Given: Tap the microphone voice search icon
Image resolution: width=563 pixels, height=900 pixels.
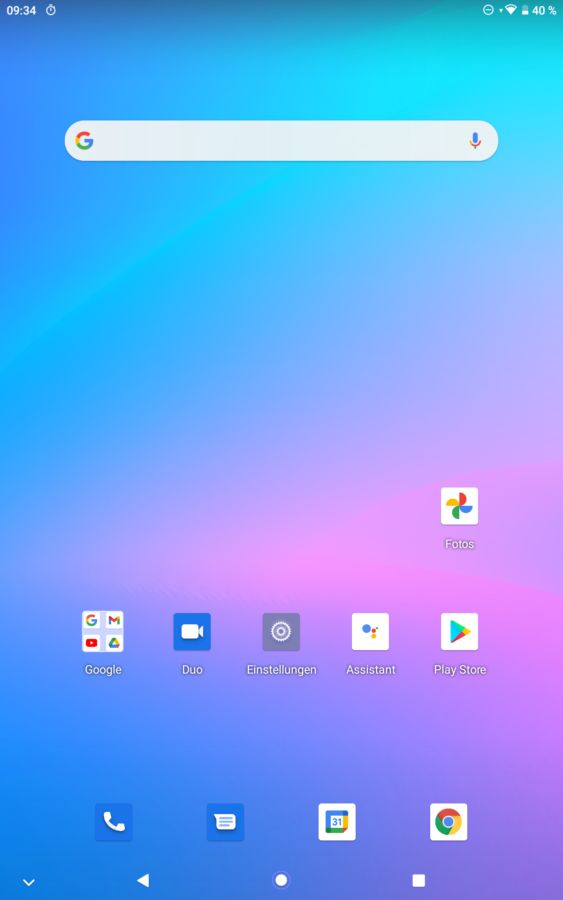Looking at the screenshot, I should [475, 141].
